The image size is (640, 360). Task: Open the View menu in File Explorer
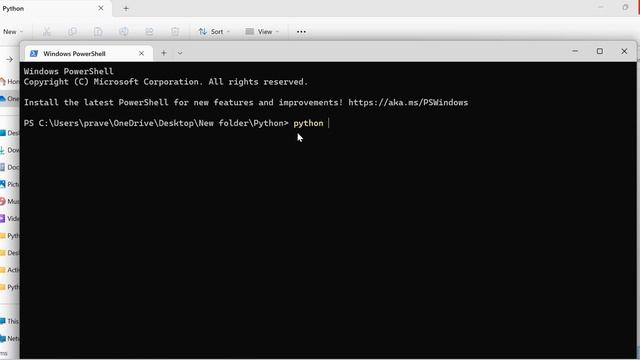pyautogui.click(x=262, y=31)
